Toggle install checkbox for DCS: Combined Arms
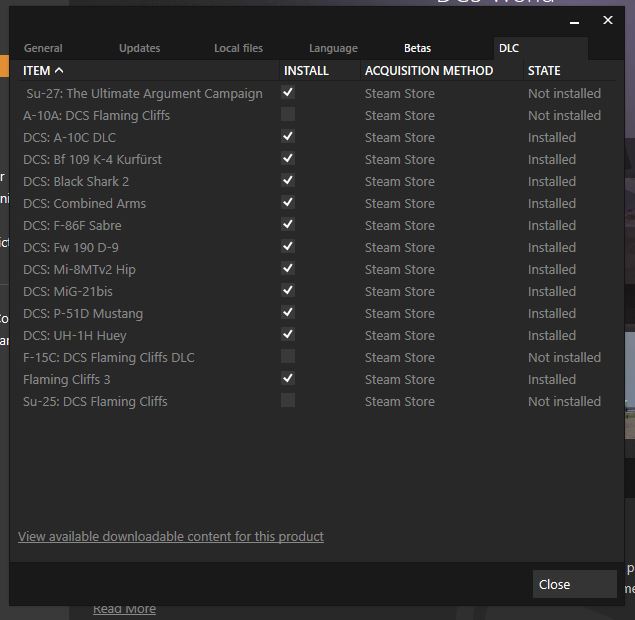This screenshot has height=620, width=635. pos(288,202)
